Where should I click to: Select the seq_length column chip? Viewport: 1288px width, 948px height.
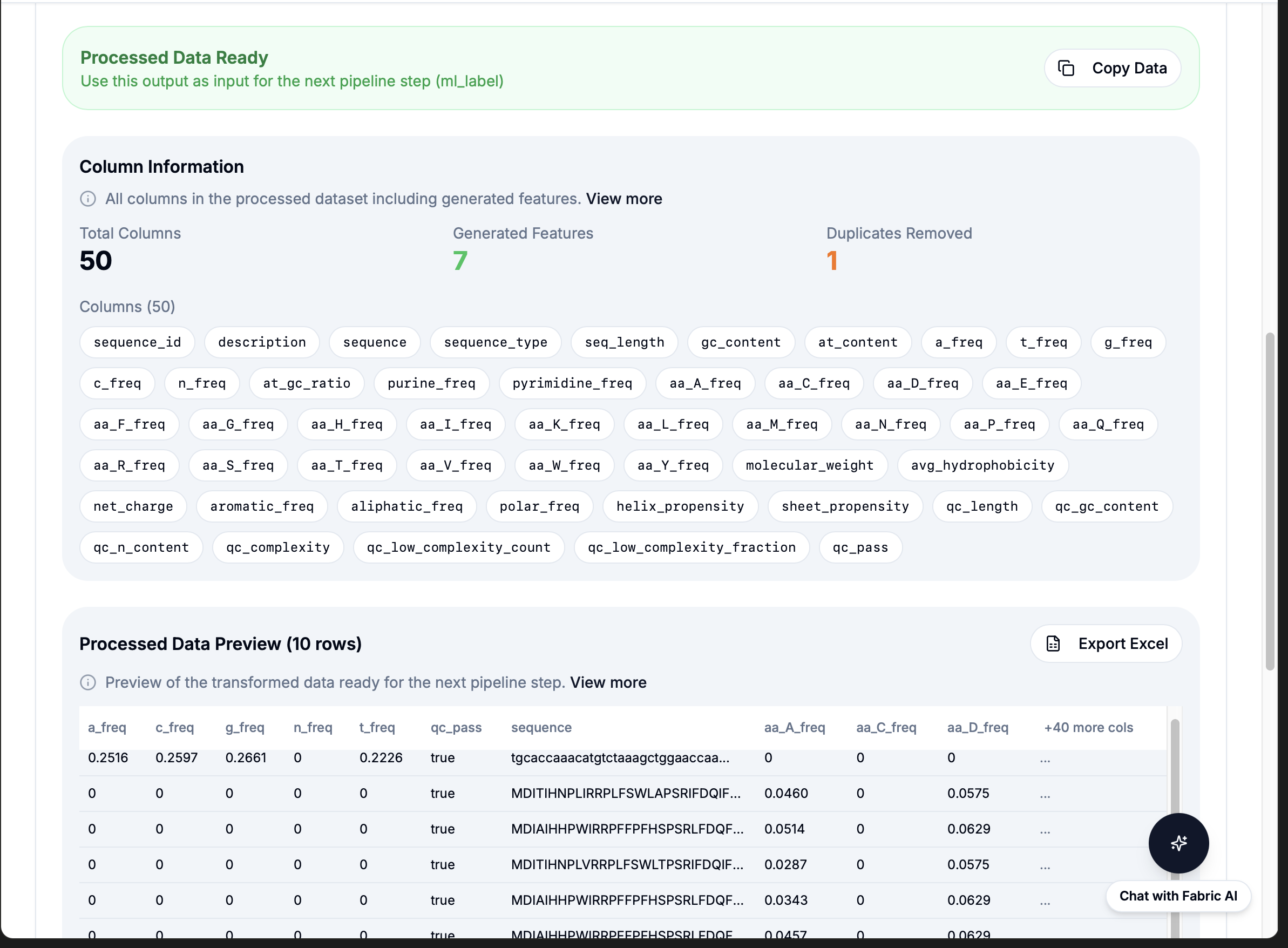coord(624,342)
